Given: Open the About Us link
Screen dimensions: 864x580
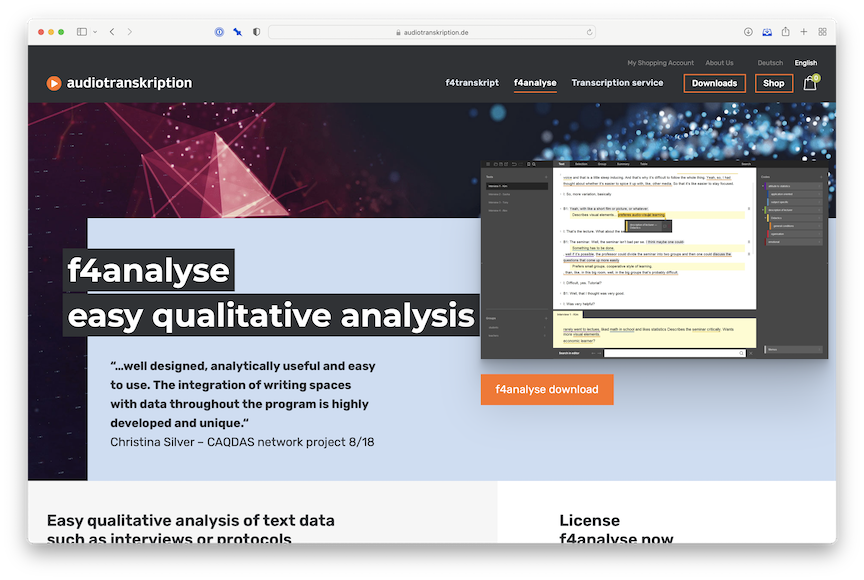Looking at the screenshot, I should click(719, 63).
